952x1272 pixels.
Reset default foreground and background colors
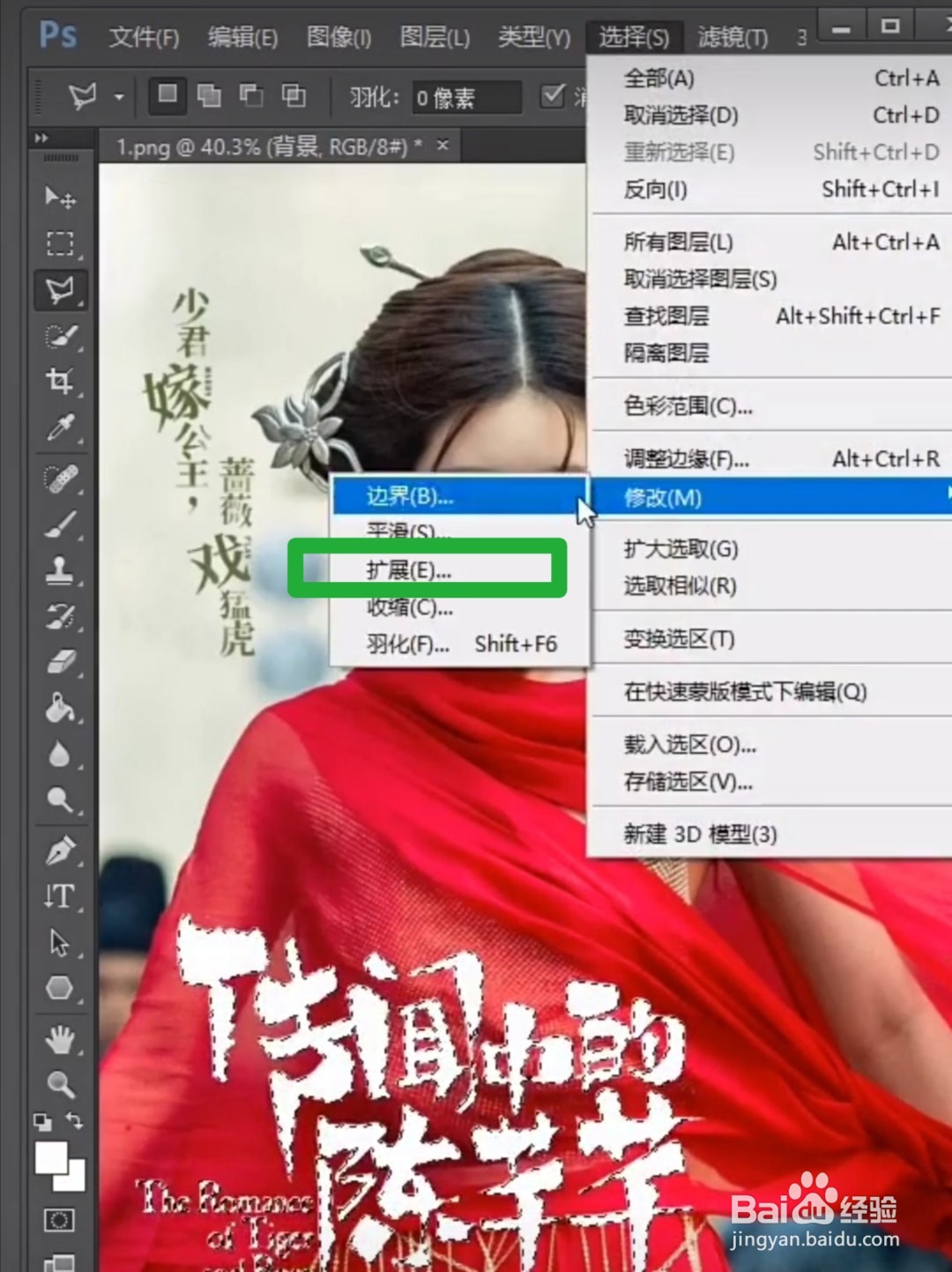41,1121
